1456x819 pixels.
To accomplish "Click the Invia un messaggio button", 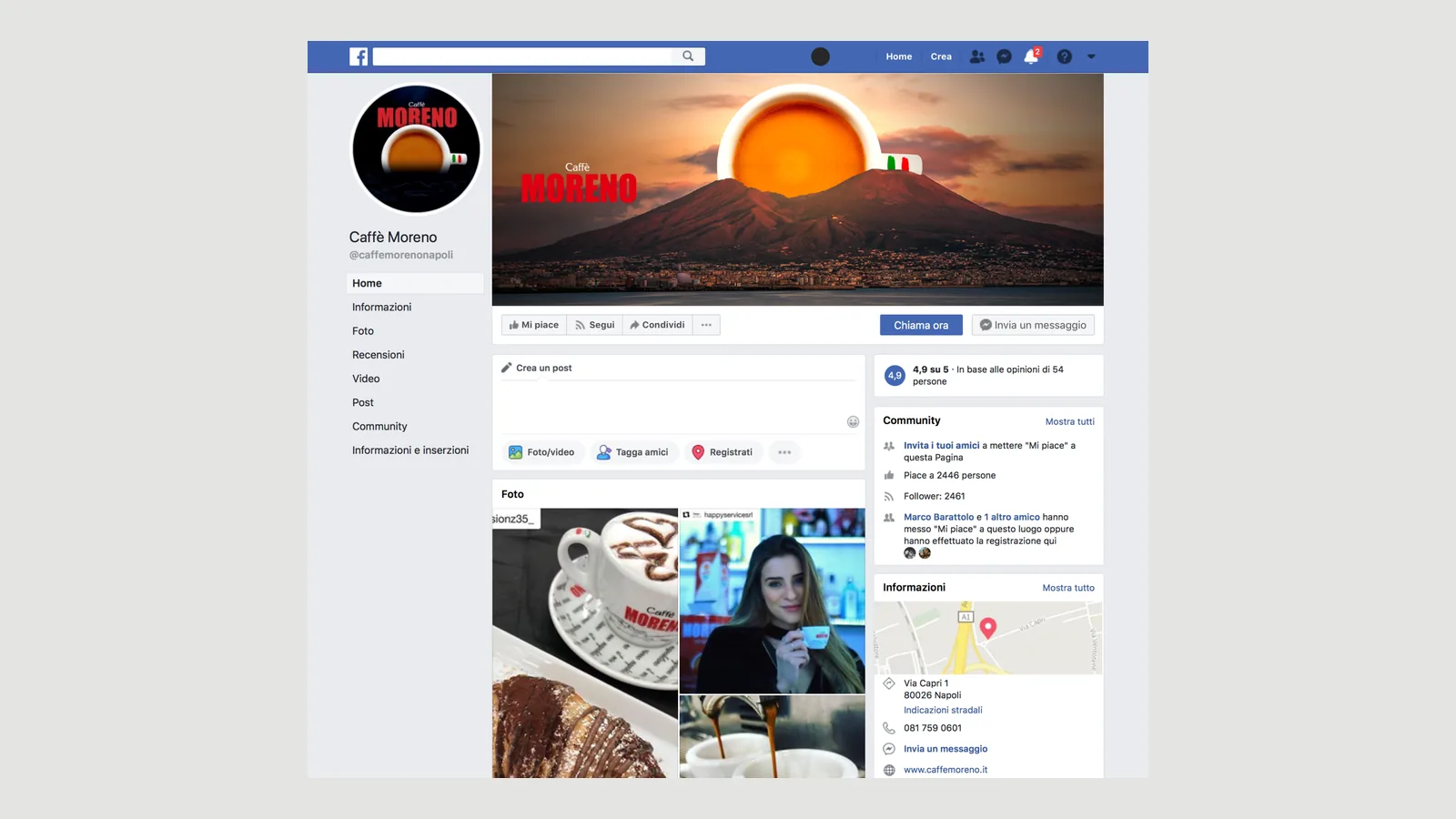I will pyautogui.click(x=1033, y=325).
